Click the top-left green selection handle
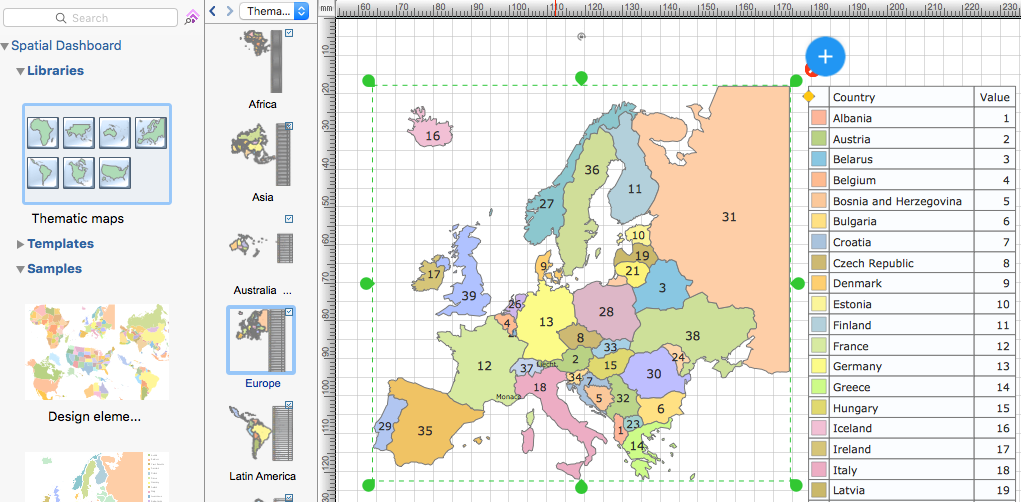The width and height of the screenshot is (1021, 502). pos(369,81)
